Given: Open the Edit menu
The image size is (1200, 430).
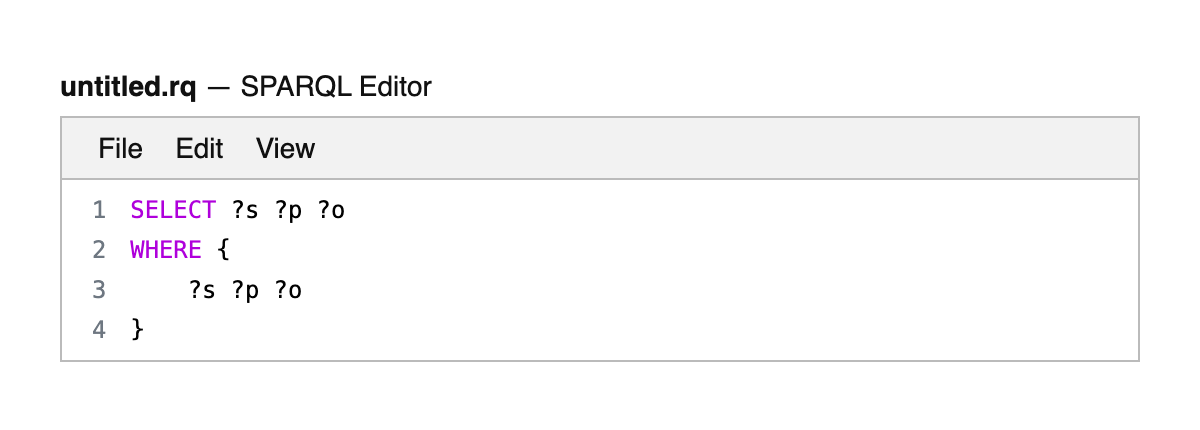Looking at the screenshot, I should pyautogui.click(x=199, y=149).
